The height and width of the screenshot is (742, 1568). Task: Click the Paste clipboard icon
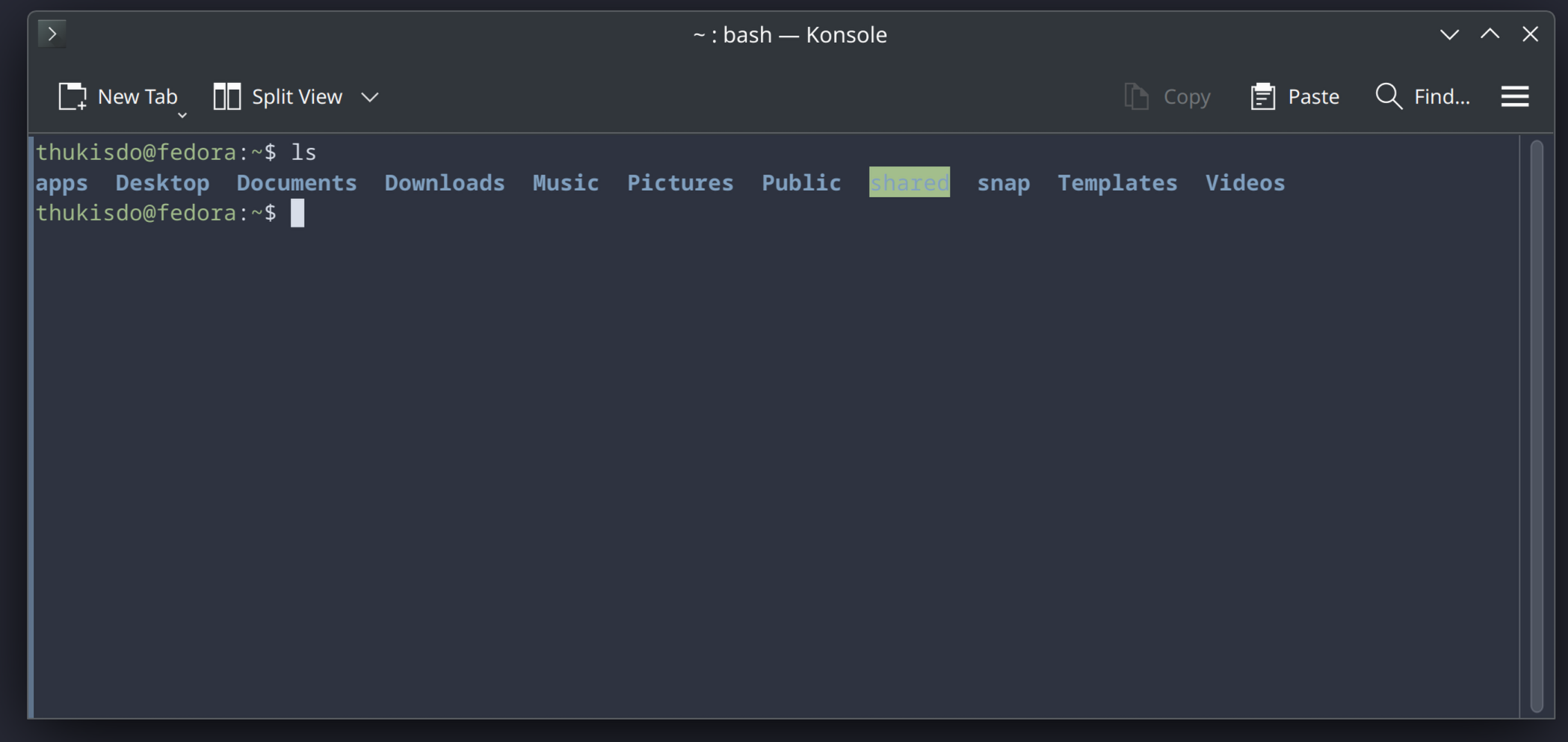[x=1263, y=96]
